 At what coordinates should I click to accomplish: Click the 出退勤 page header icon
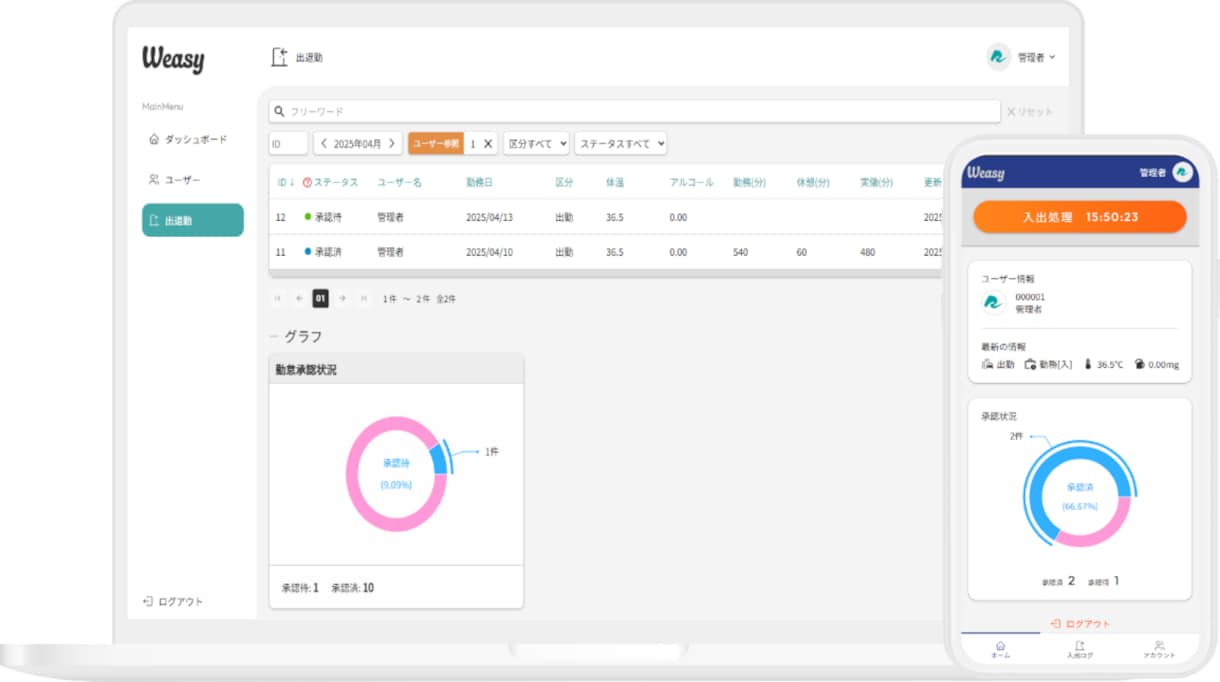click(280, 57)
